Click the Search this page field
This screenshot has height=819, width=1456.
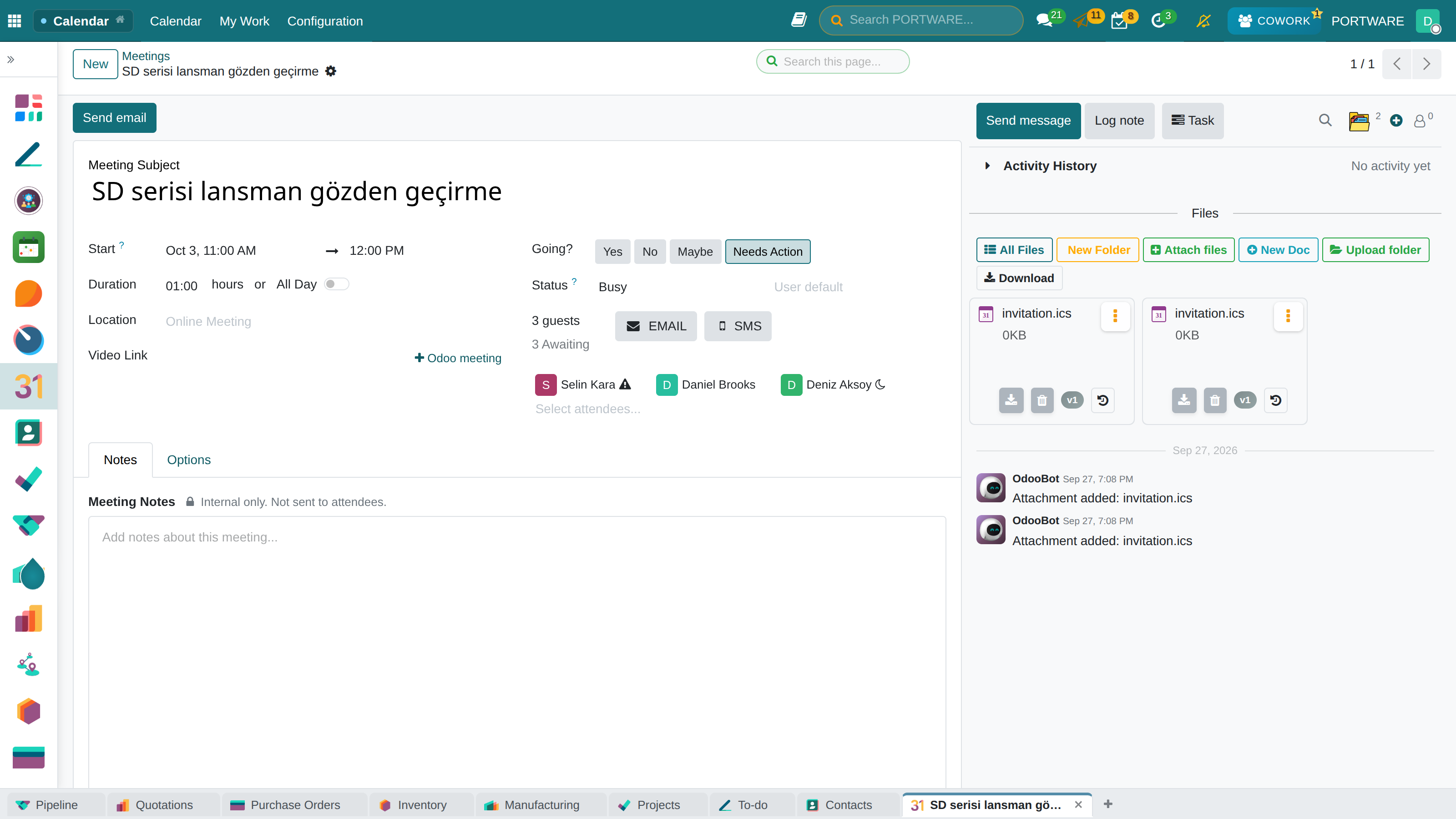point(833,61)
